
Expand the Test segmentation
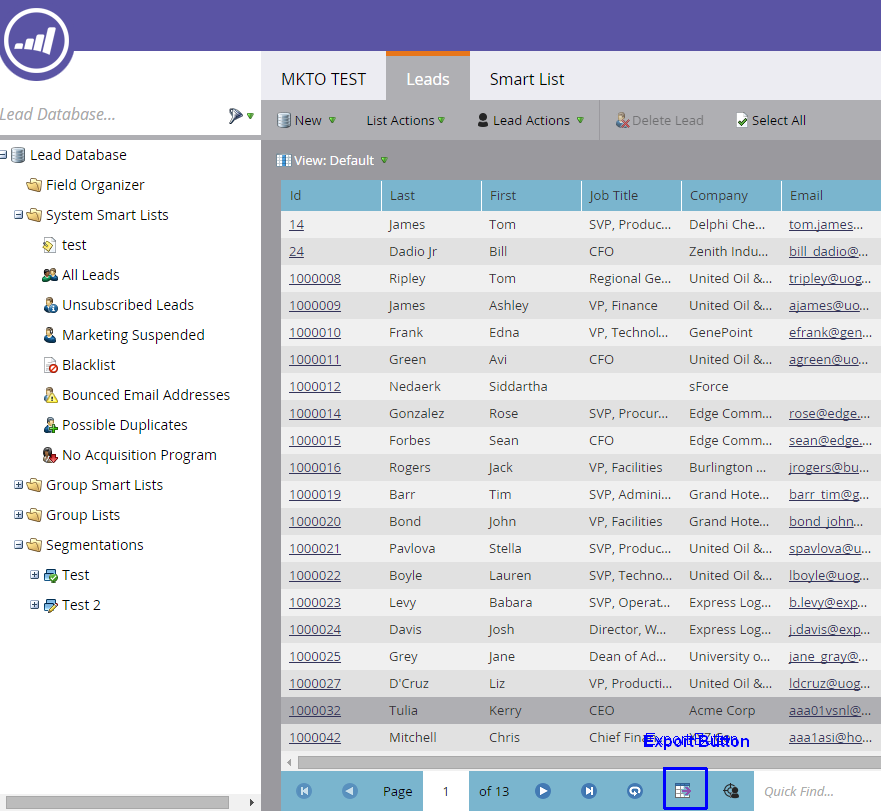(x=34, y=574)
